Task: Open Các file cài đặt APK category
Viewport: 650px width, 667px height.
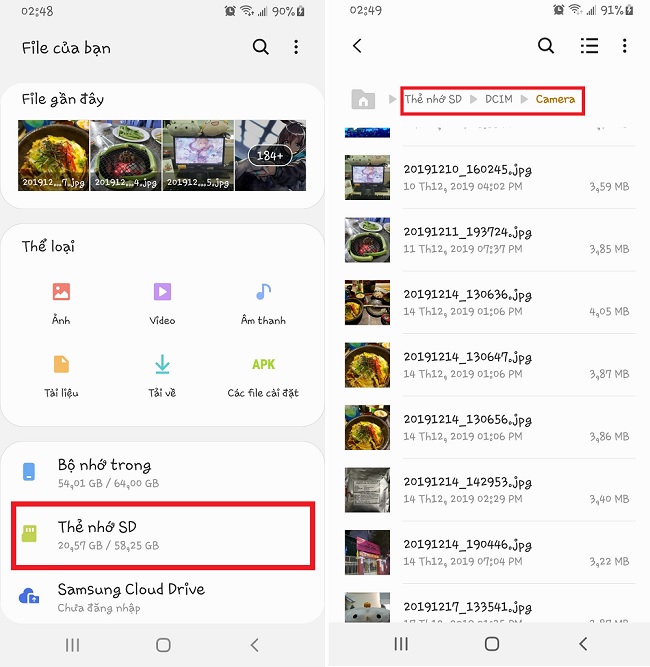Action: click(x=263, y=365)
